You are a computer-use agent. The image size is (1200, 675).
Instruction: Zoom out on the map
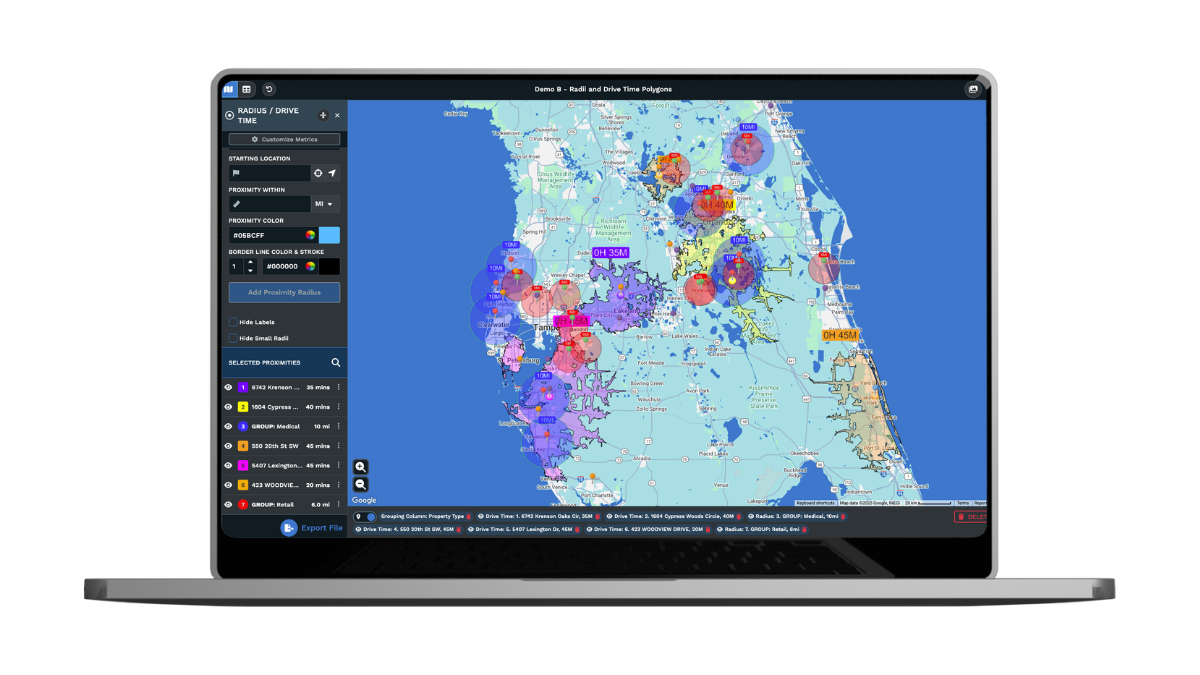[361, 484]
